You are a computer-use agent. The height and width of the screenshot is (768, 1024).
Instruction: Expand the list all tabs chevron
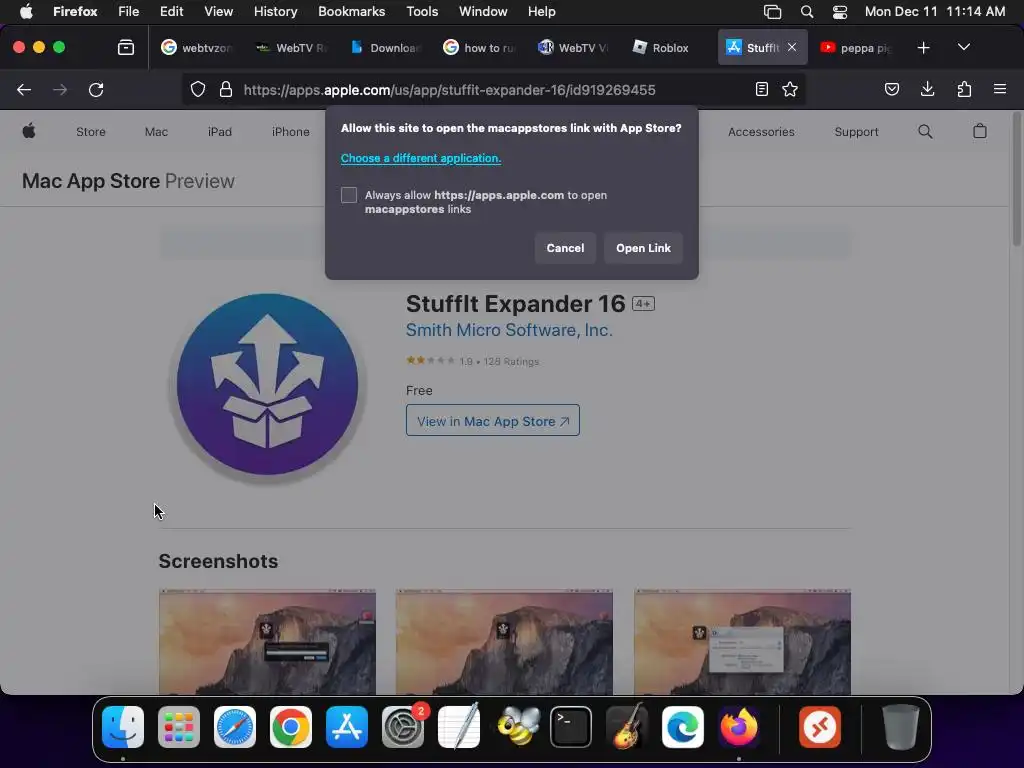[964, 48]
